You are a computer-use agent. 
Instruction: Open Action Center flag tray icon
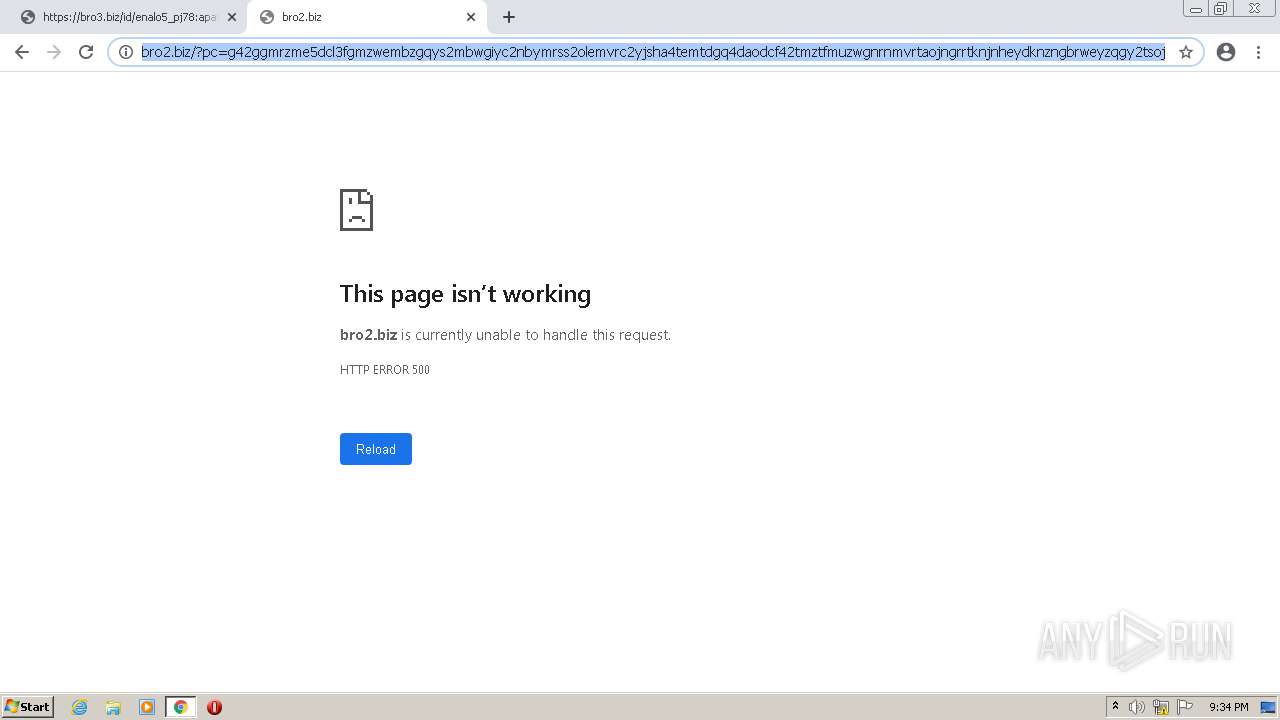[x=1185, y=707]
